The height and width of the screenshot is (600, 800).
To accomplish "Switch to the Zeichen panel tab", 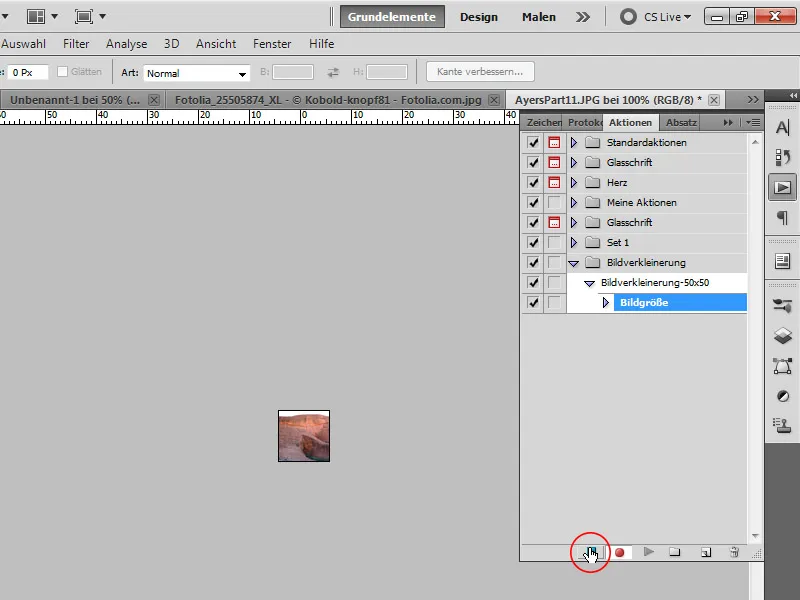I will 543,122.
